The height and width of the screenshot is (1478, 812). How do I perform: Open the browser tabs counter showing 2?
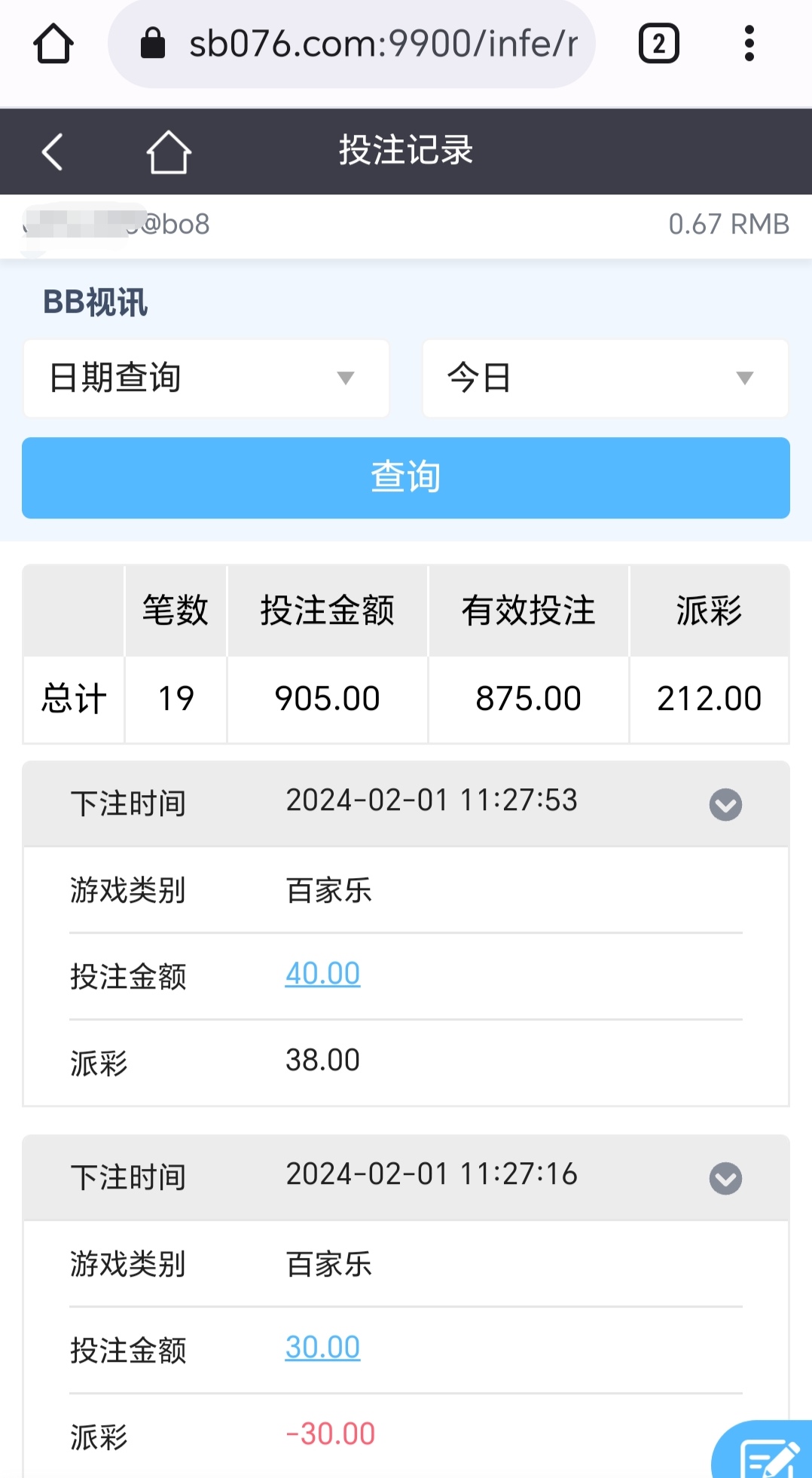659,44
